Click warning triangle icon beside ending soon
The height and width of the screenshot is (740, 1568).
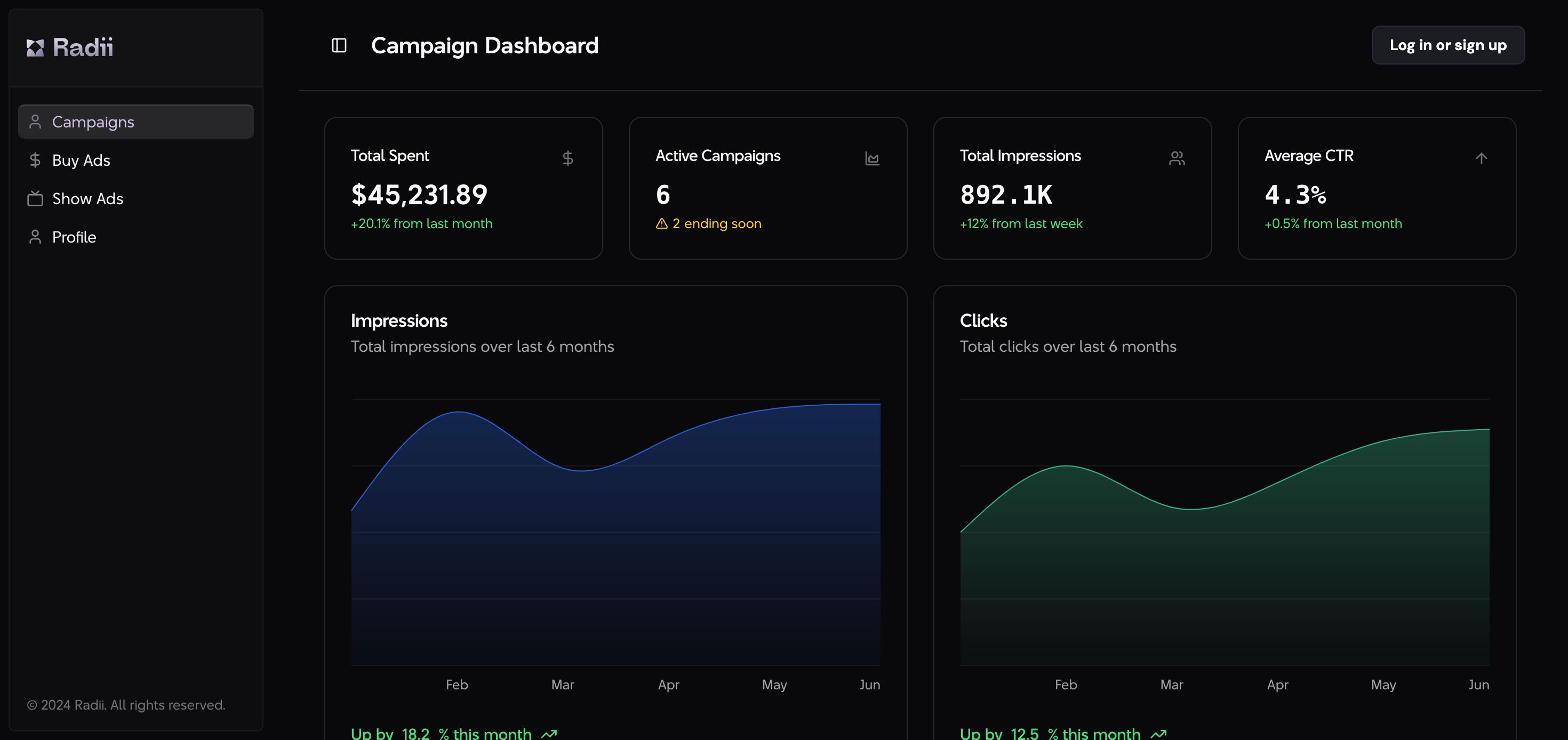662,224
